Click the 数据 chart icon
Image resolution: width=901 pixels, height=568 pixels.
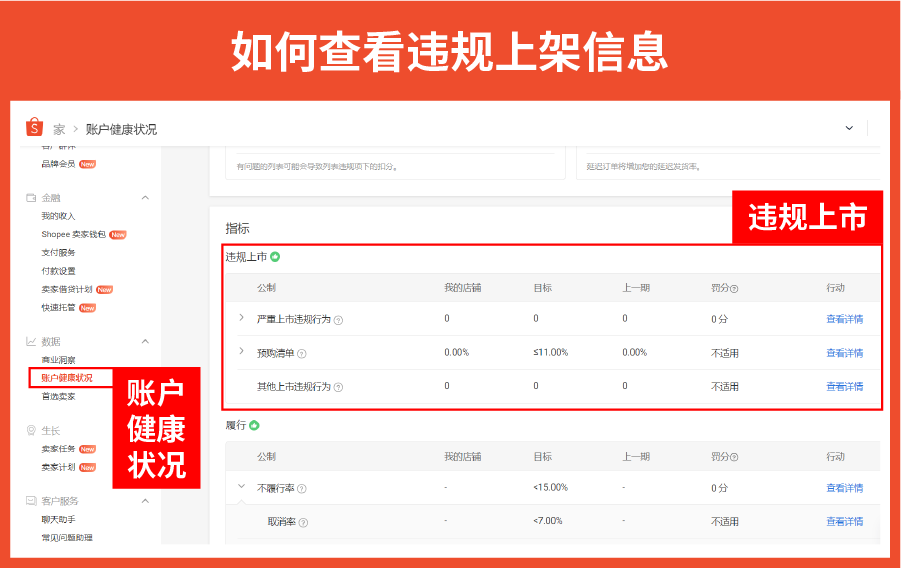click(x=31, y=341)
